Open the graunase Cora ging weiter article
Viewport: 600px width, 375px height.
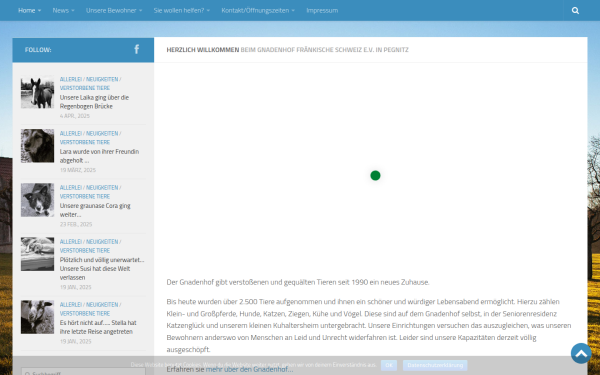pyautogui.click(x=95, y=210)
